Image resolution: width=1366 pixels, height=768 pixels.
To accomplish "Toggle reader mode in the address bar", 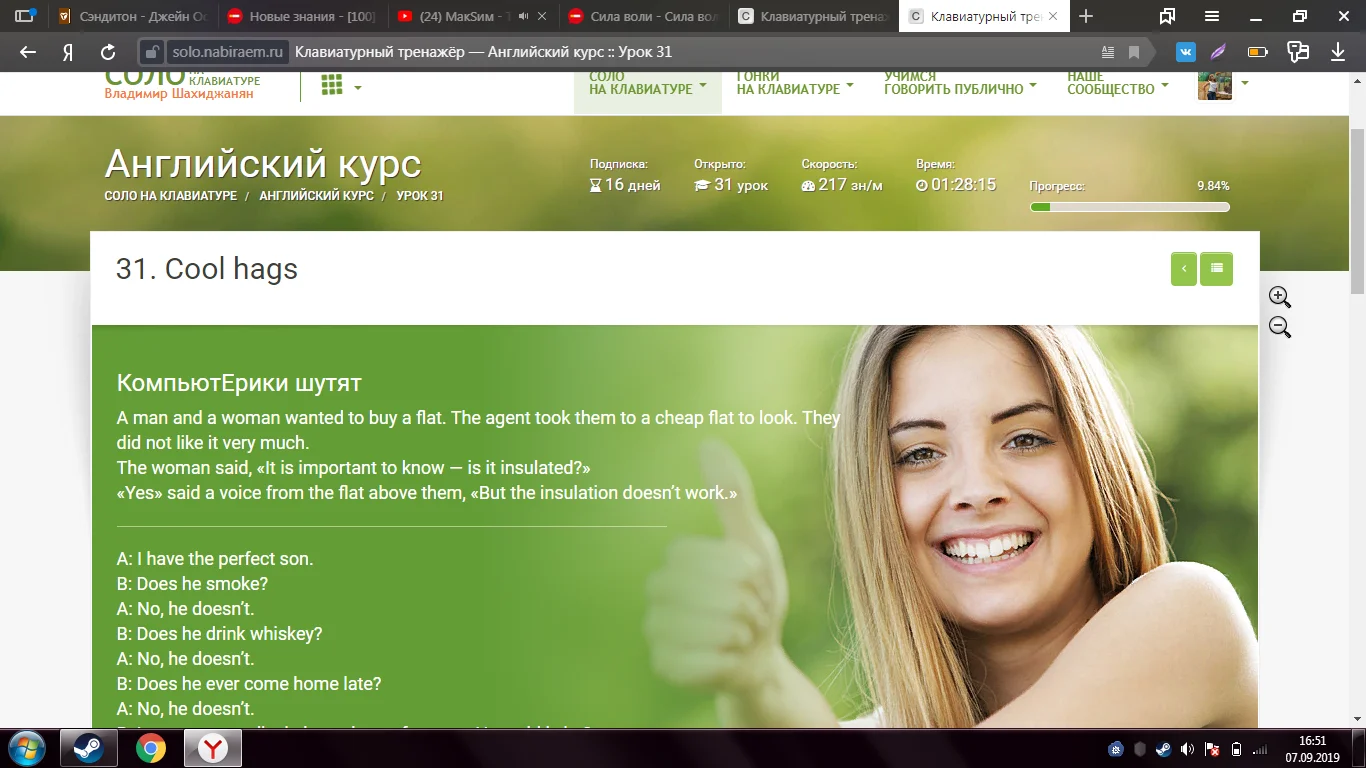I will [x=1108, y=51].
